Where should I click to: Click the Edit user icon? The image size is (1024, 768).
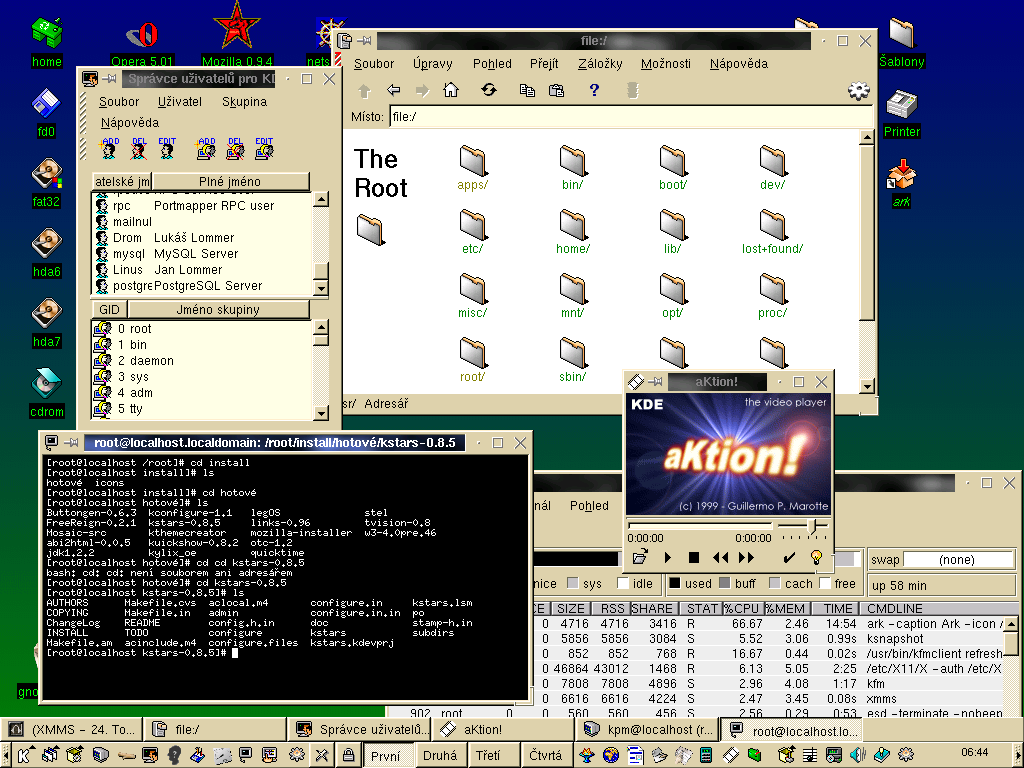[167, 149]
